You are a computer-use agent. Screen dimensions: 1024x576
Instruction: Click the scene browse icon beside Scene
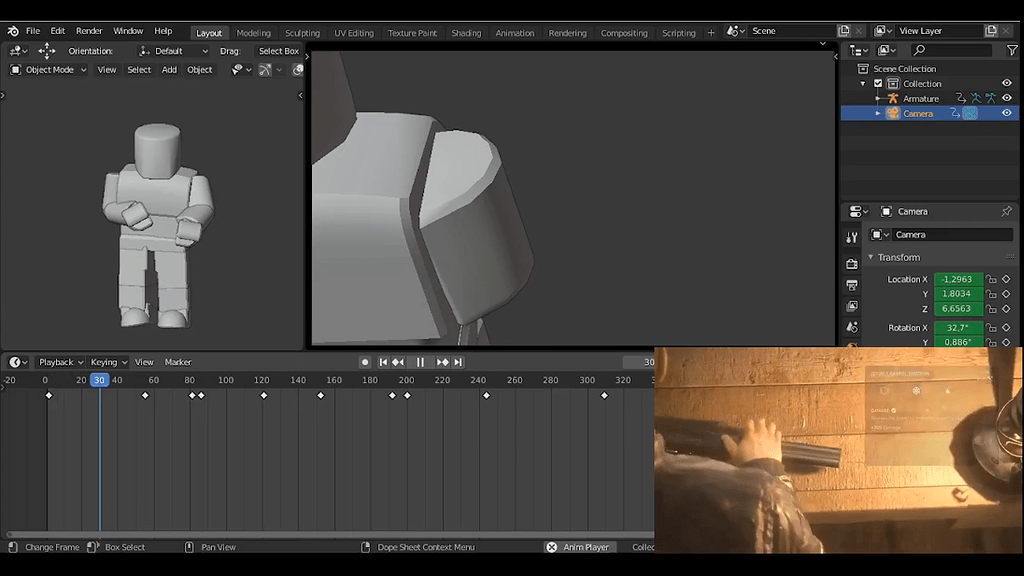tap(735, 31)
